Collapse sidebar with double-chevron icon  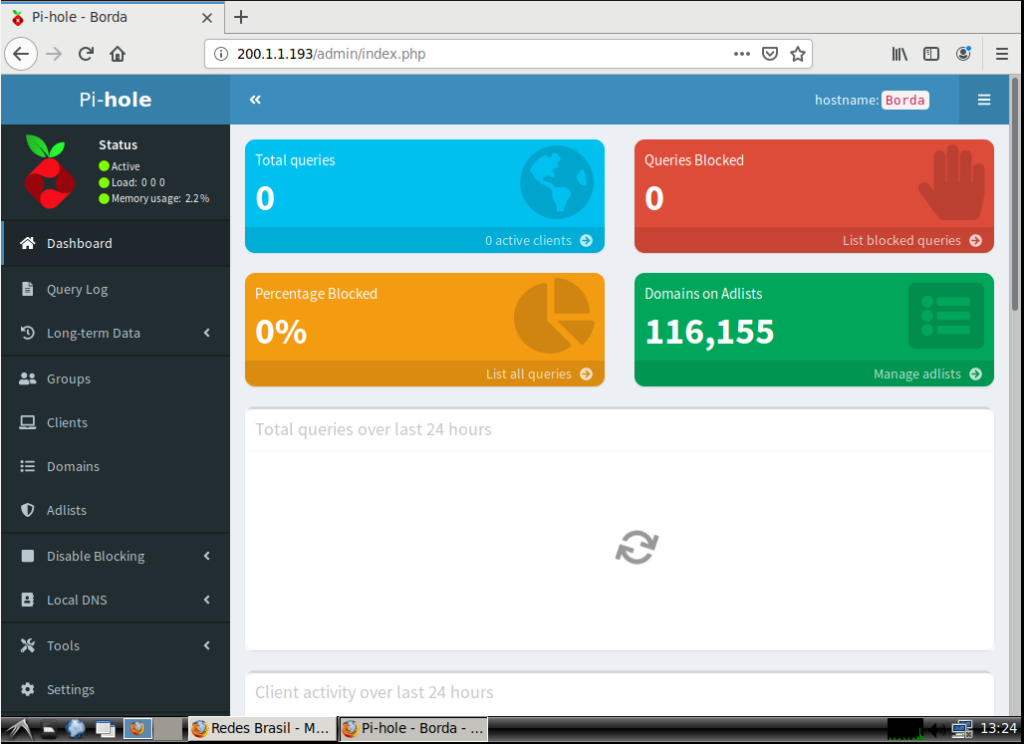coord(255,99)
